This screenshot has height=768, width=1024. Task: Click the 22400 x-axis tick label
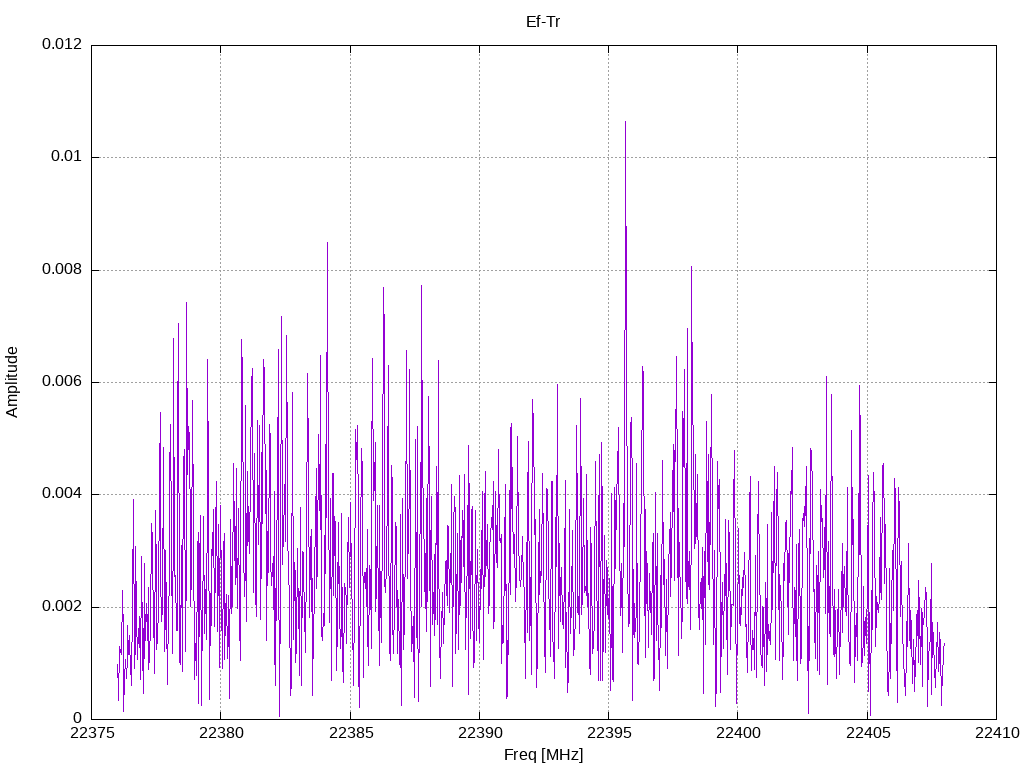(x=739, y=733)
